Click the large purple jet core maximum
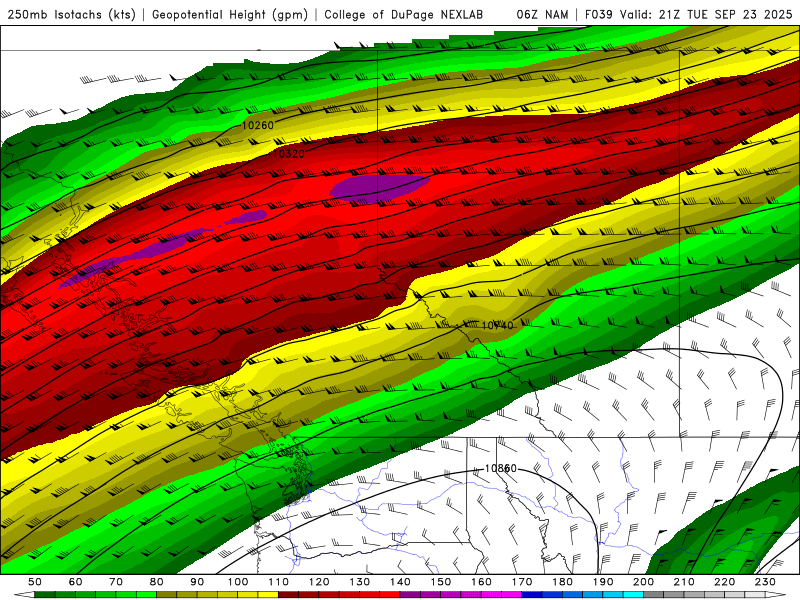The image size is (800, 600). point(379,187)
